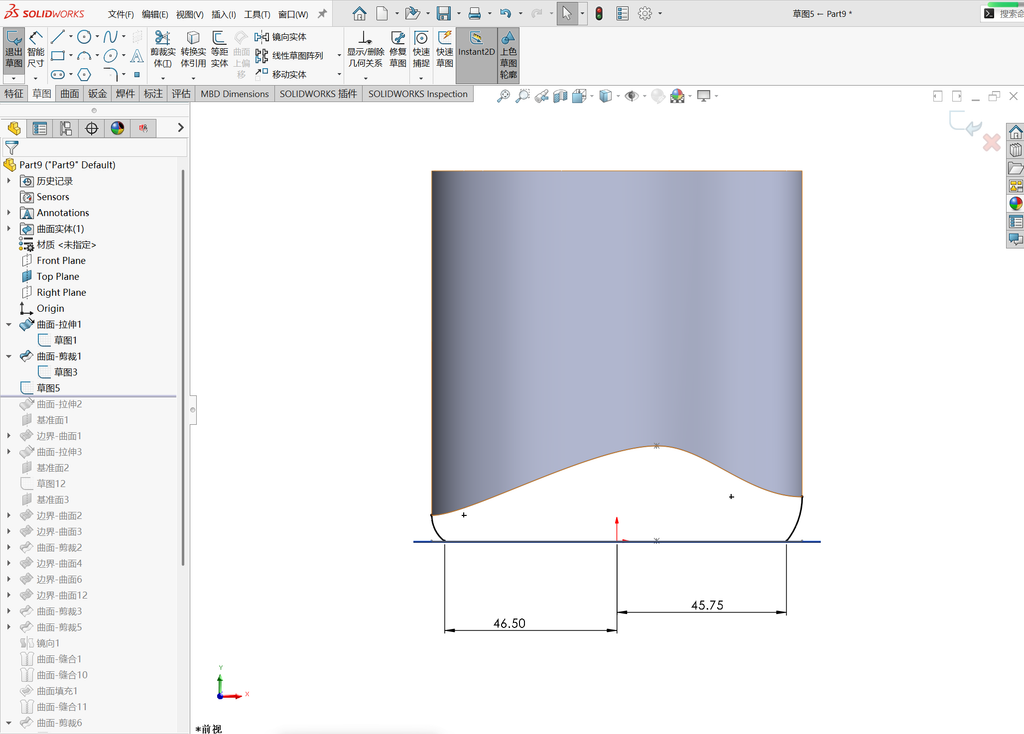Click the Exit Sketch (退出草图) icon
The image size is (1024, 734).
click(14, 51)
